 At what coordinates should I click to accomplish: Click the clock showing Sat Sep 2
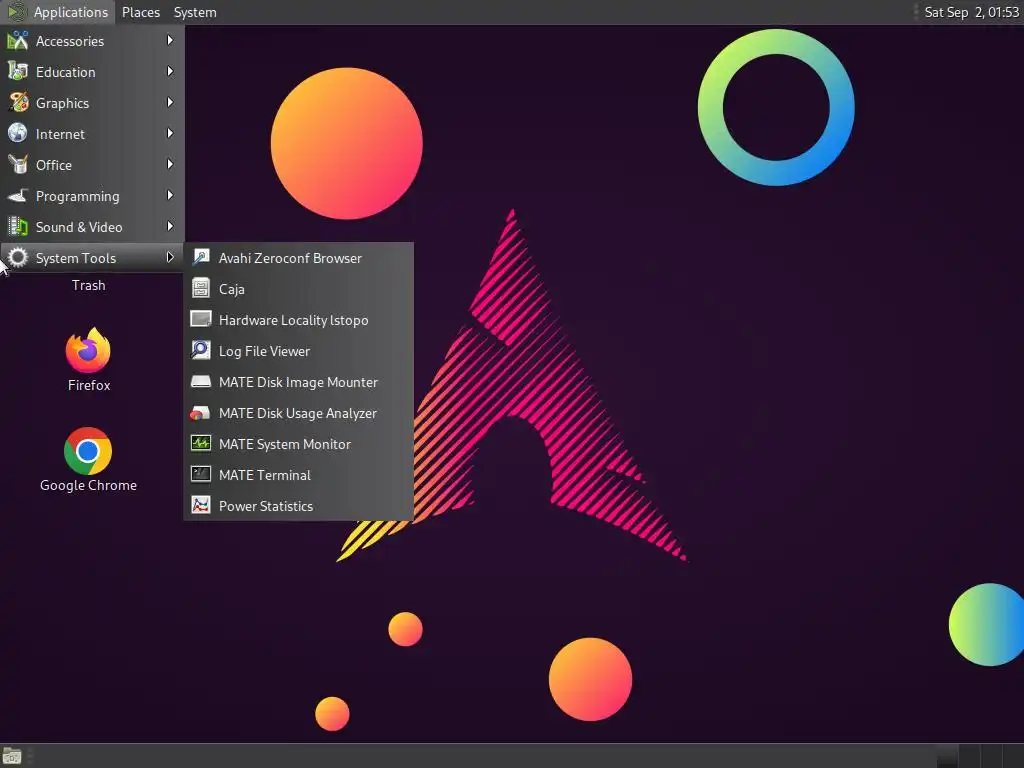(971, 12)
